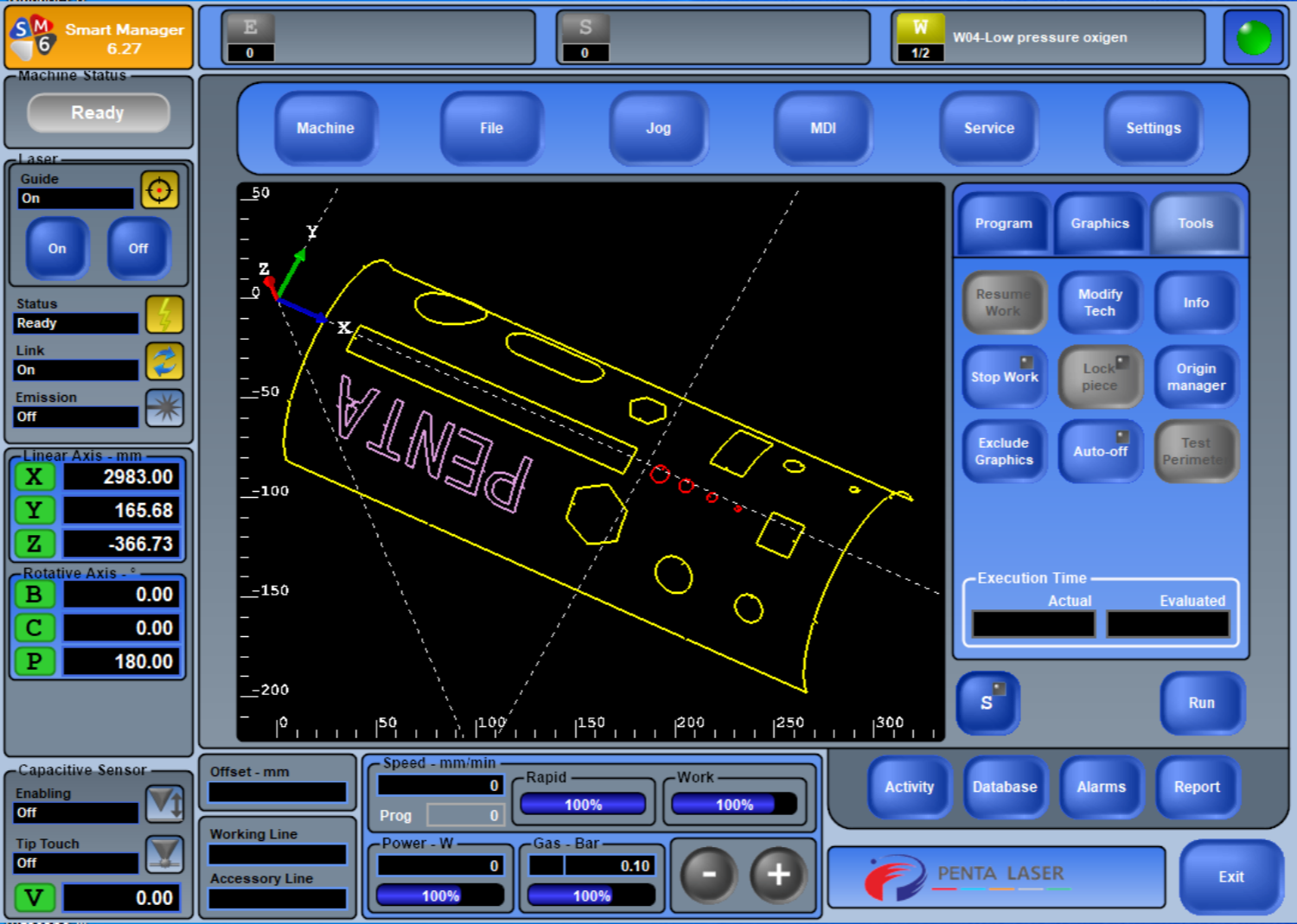The width and height of the screenshot is (1297, 924).
Task: Click the plus round button
Action: (778, 875)
